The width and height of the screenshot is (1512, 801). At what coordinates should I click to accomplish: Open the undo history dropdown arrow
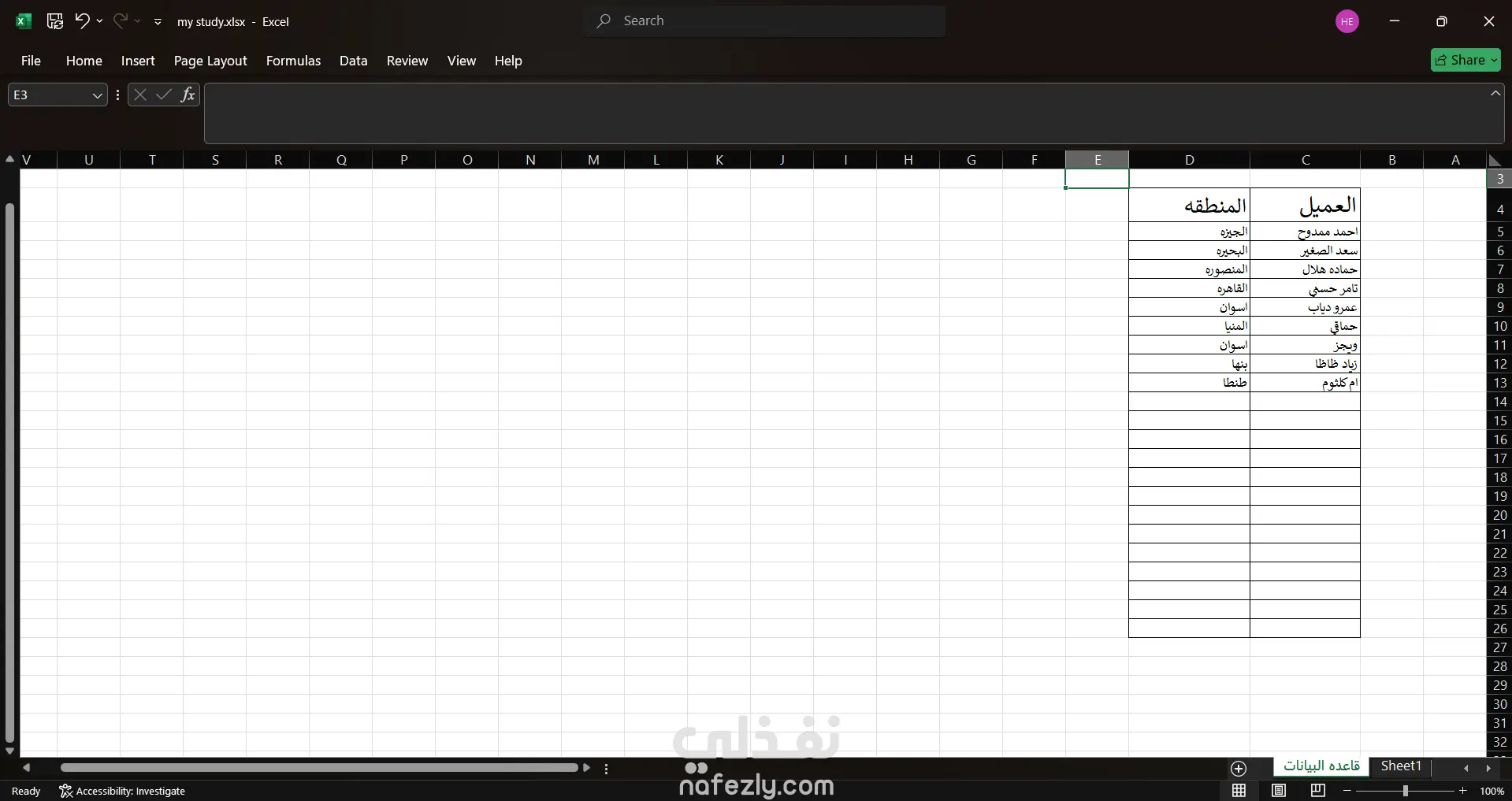(99, 21)
